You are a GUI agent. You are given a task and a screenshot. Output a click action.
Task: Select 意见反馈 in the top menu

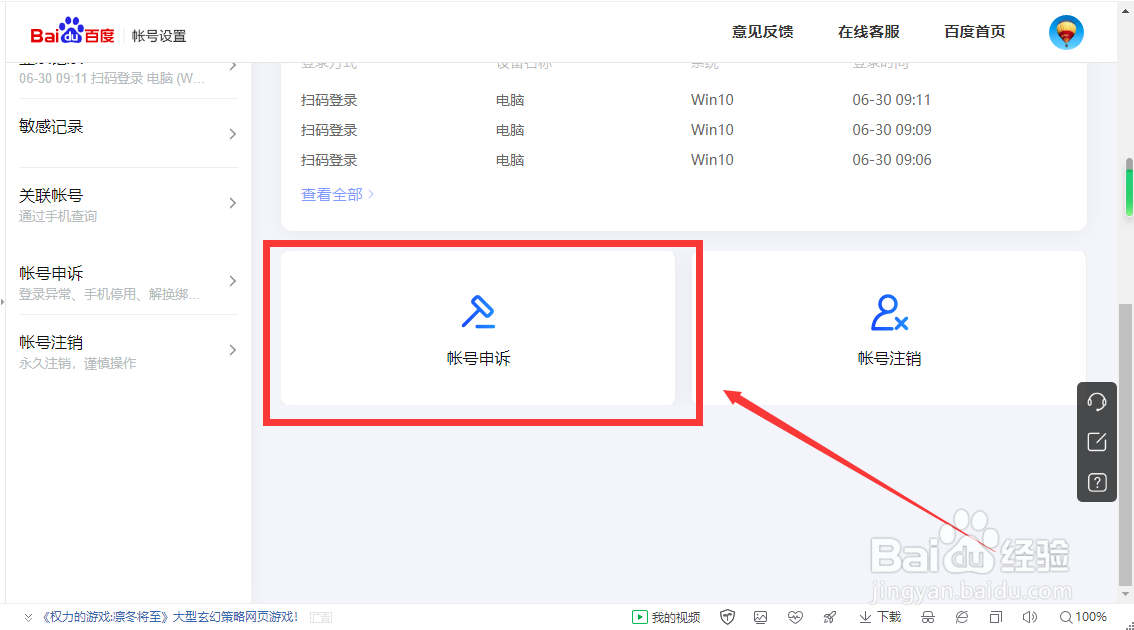coord(762,31)
